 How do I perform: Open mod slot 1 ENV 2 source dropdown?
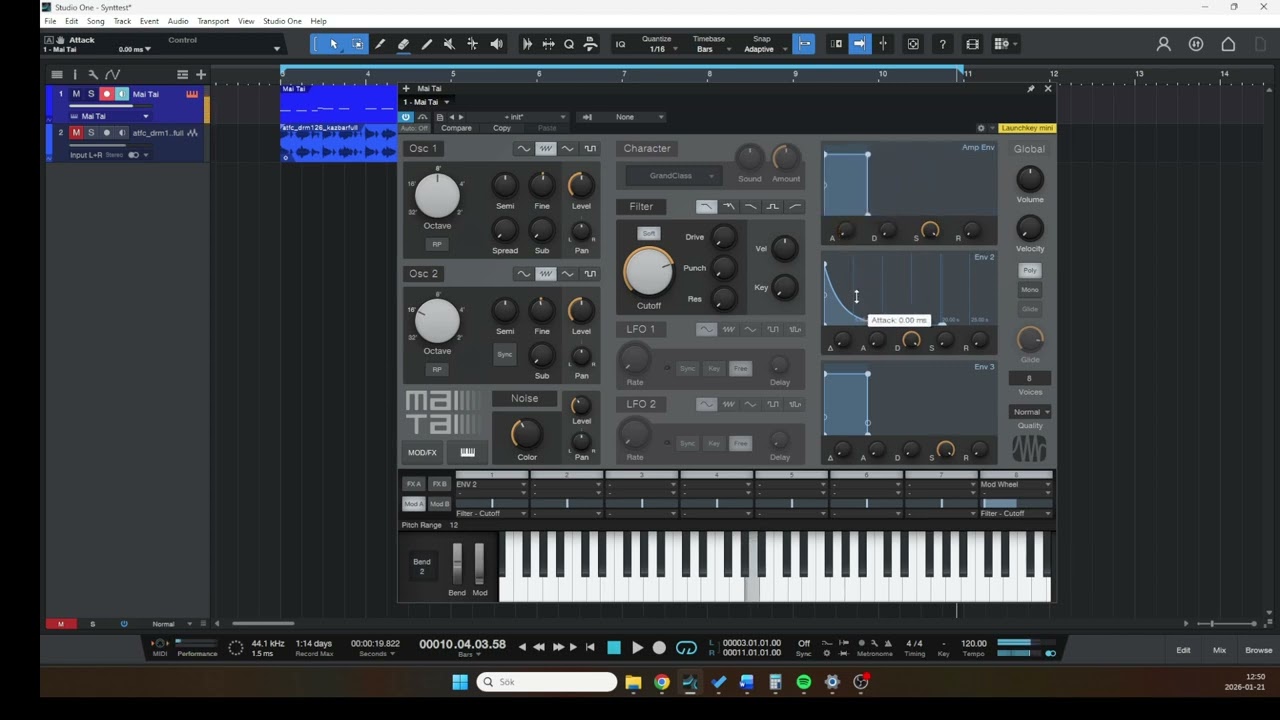click(x=490, y=484)
